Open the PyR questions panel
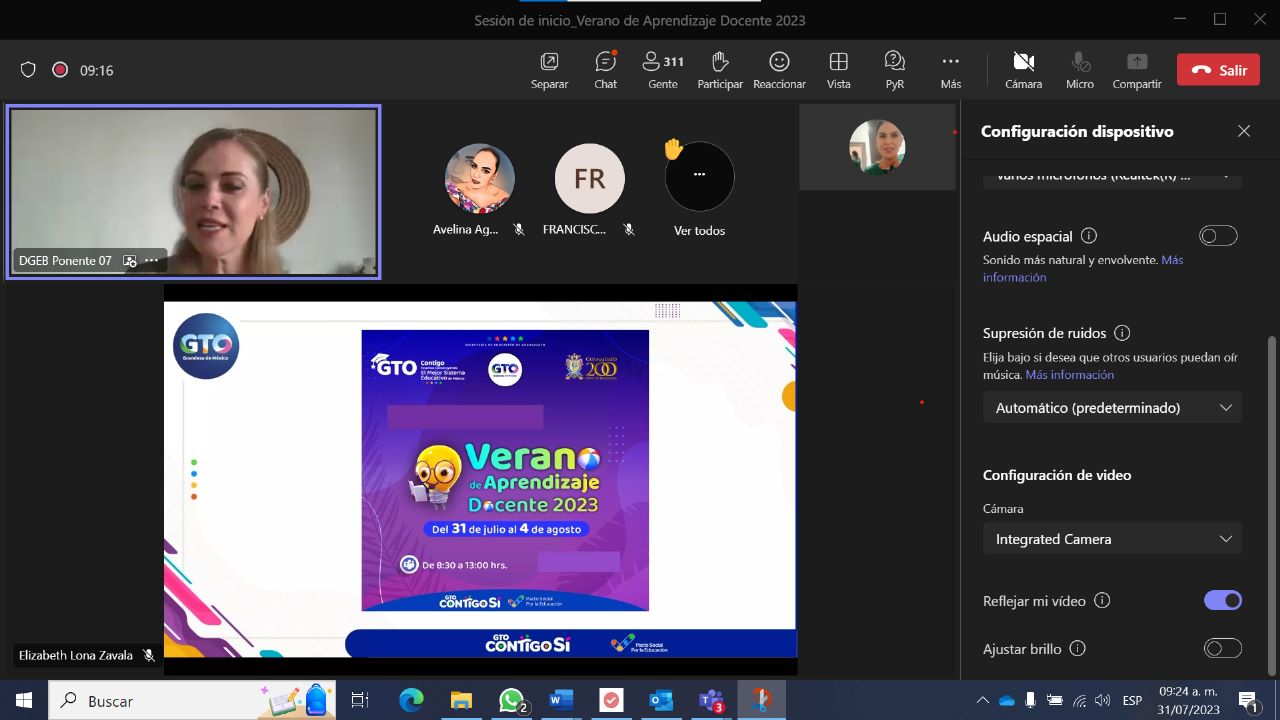This screenshot has width=1280, height=720. pos(894,68)
